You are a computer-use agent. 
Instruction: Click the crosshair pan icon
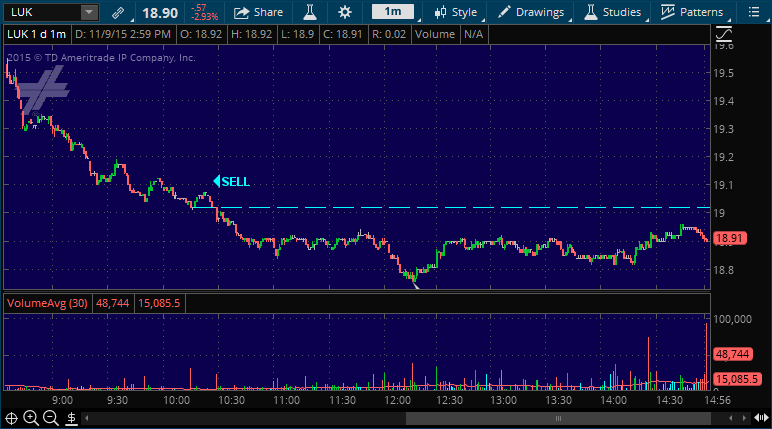[11, 419]
